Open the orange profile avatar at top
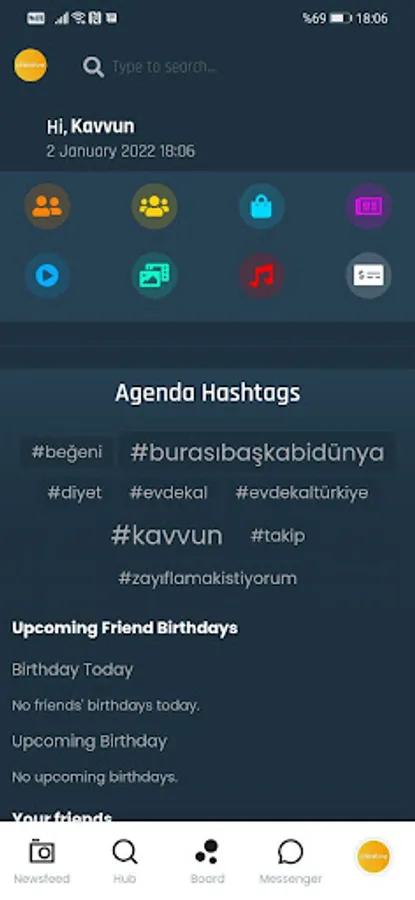Image resolution: width=415 pixels, height=900 pixels. coord(30,65)
